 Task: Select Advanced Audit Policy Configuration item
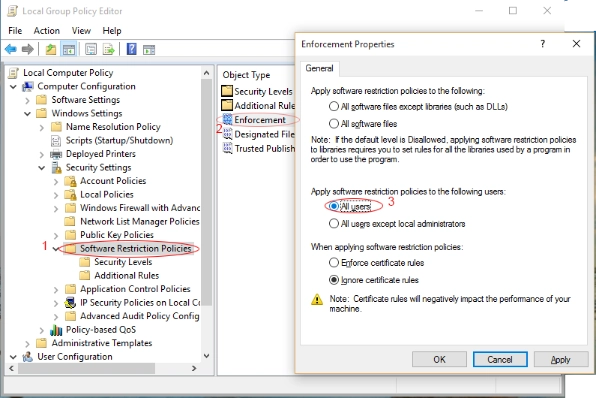139,316
